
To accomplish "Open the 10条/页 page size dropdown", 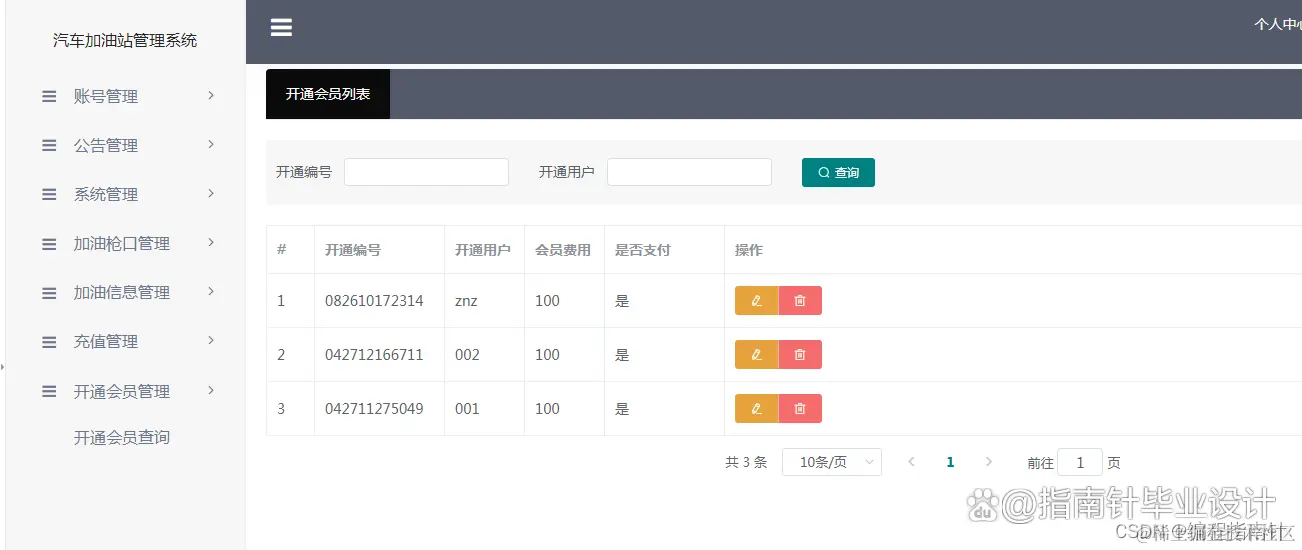I will tap(832, 462).
